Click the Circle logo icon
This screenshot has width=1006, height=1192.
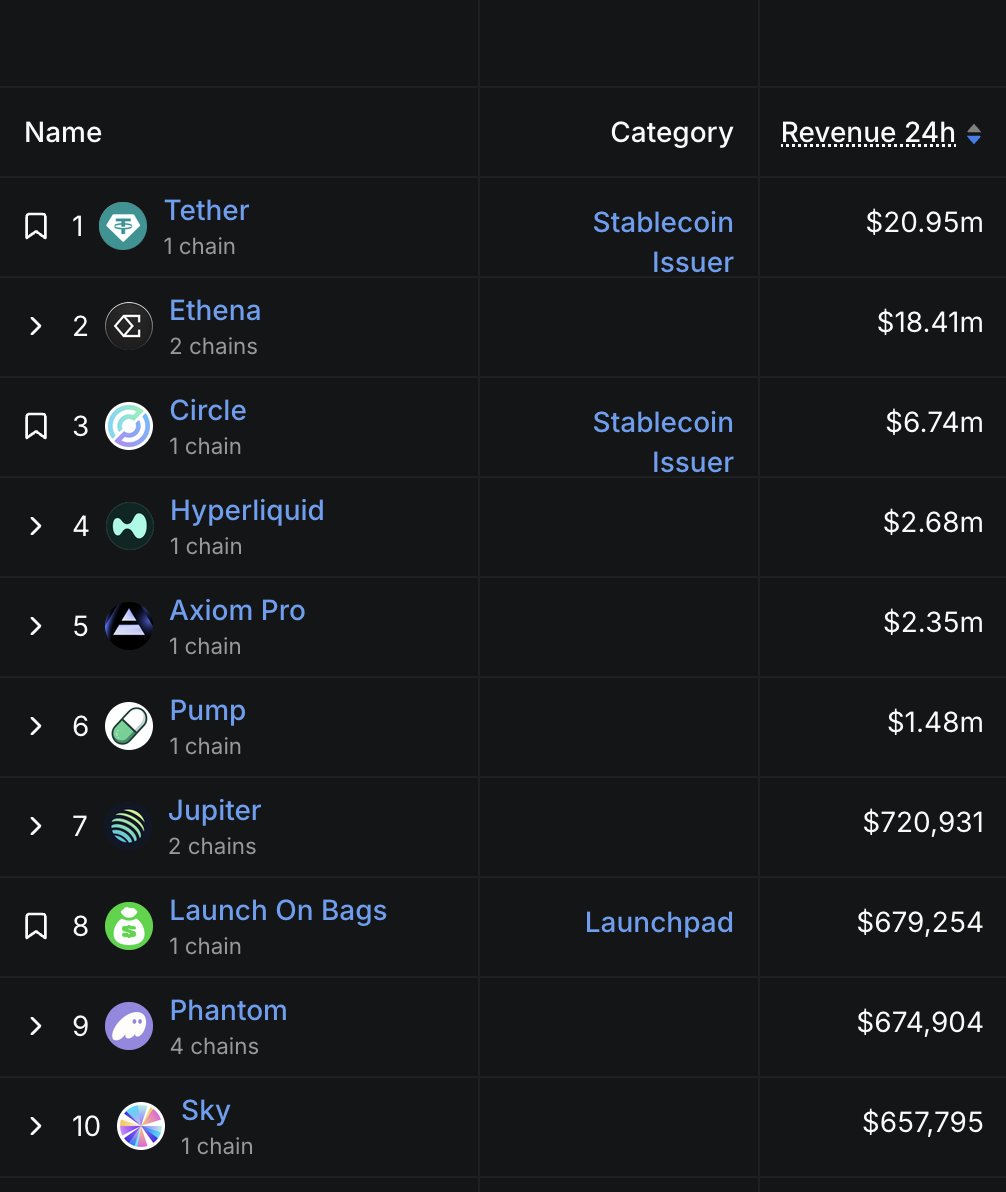click(x=129, y=426)
